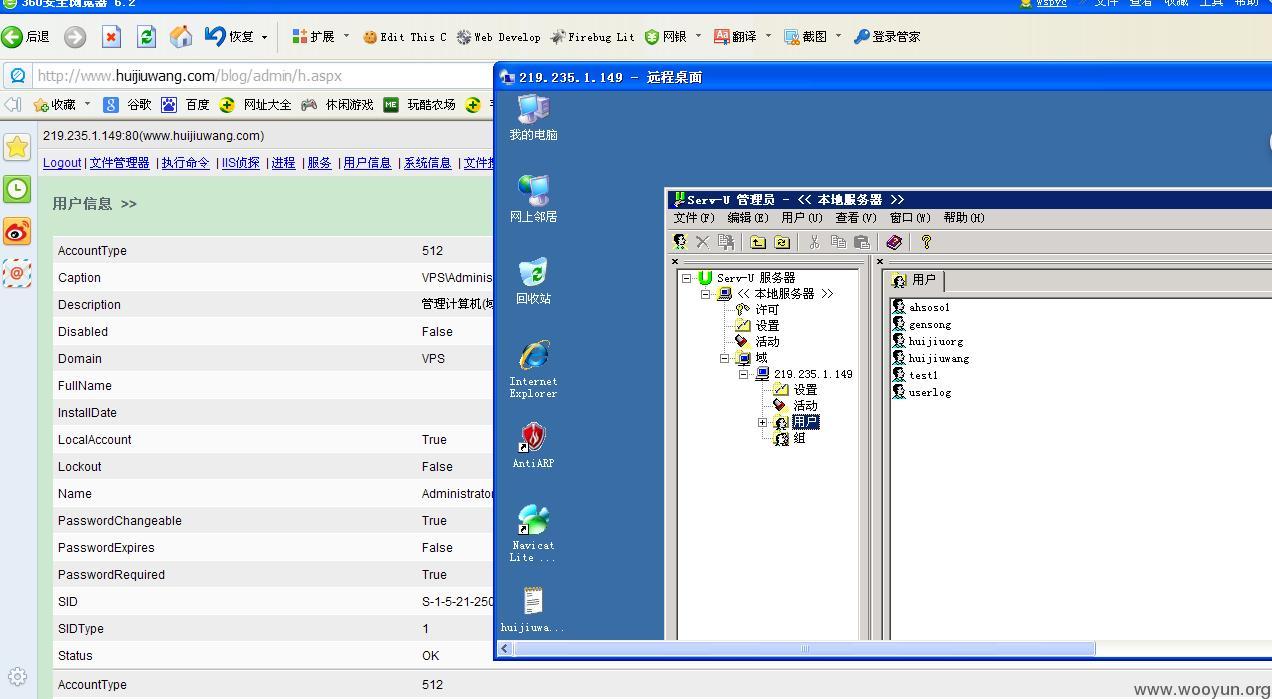This screenshot has height=699, width=1272.
Task: Open the 谷歌 bookmark
Action: (x=128, y=105)
